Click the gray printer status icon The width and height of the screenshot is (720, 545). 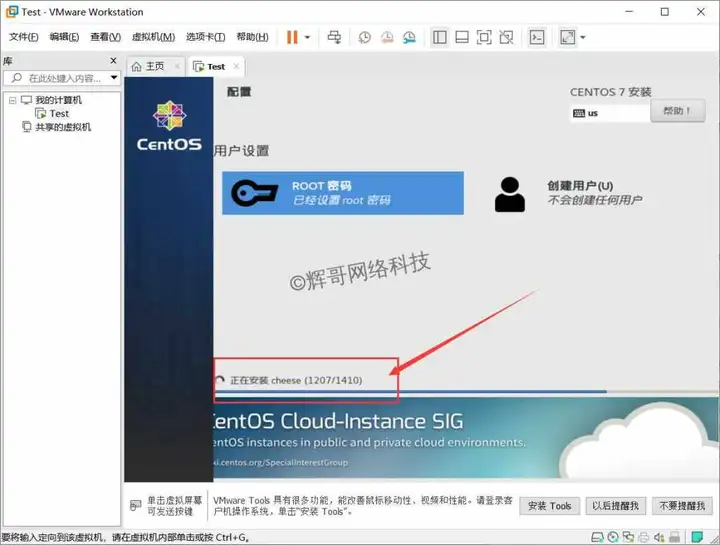pyautogui.click(x=644, y=537)
